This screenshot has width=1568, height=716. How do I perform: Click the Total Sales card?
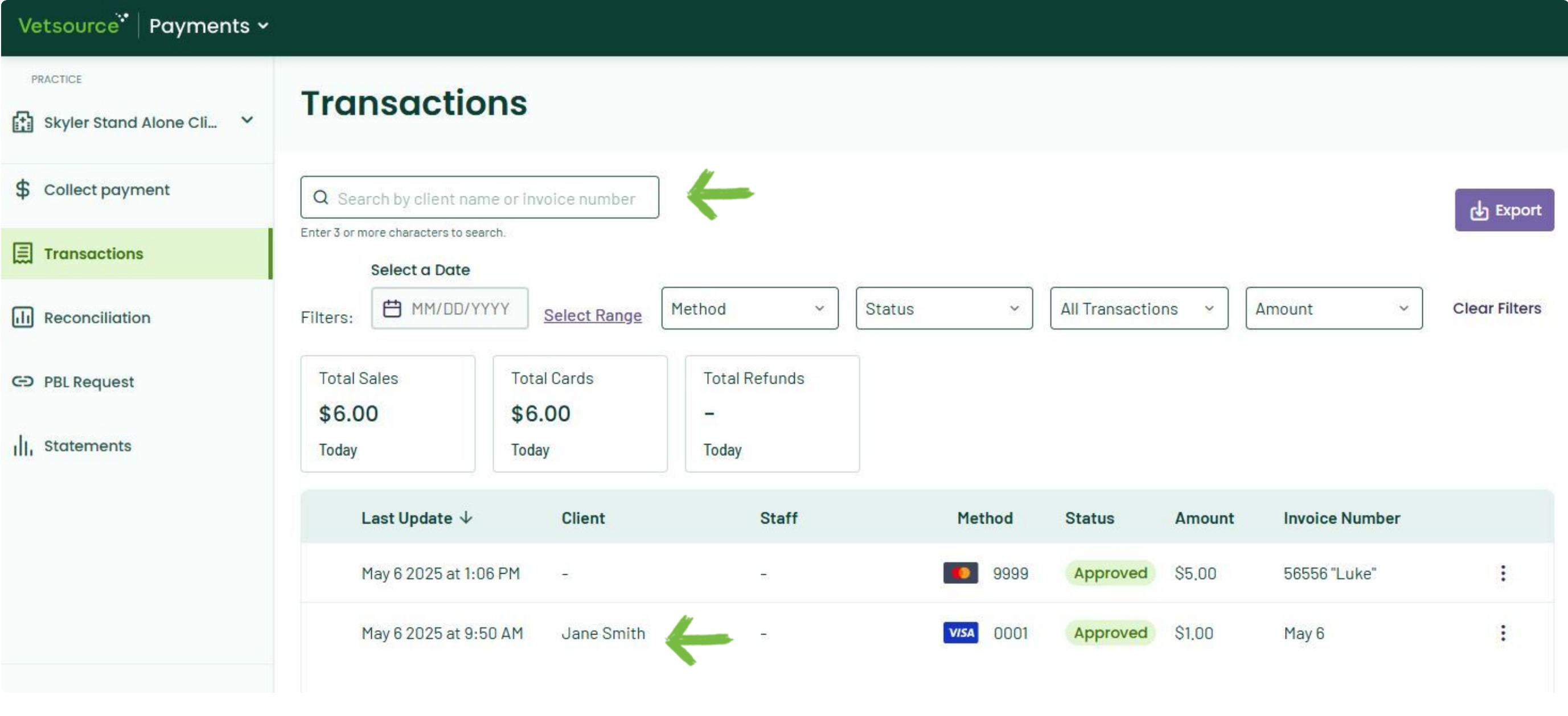388,414
